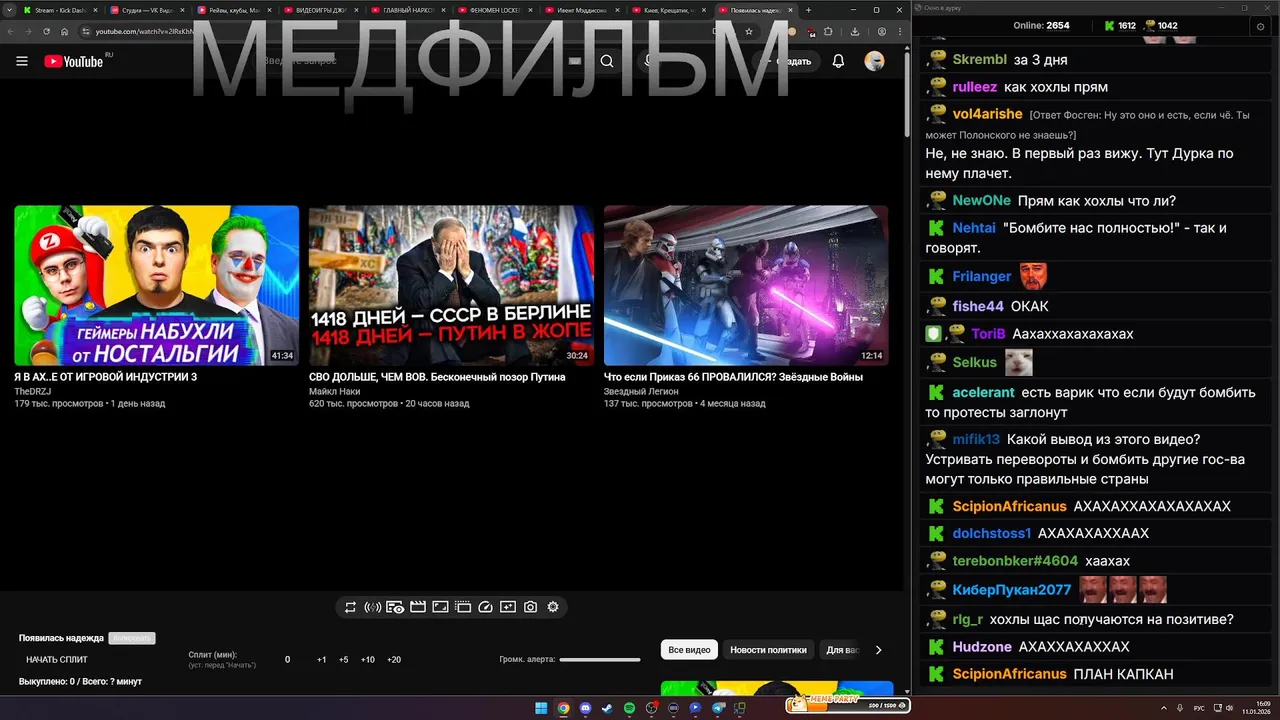Screen dimensions: 1280x720
Task: Click the rectangle frame icon in player toolbar
Action: click(440, 607)
